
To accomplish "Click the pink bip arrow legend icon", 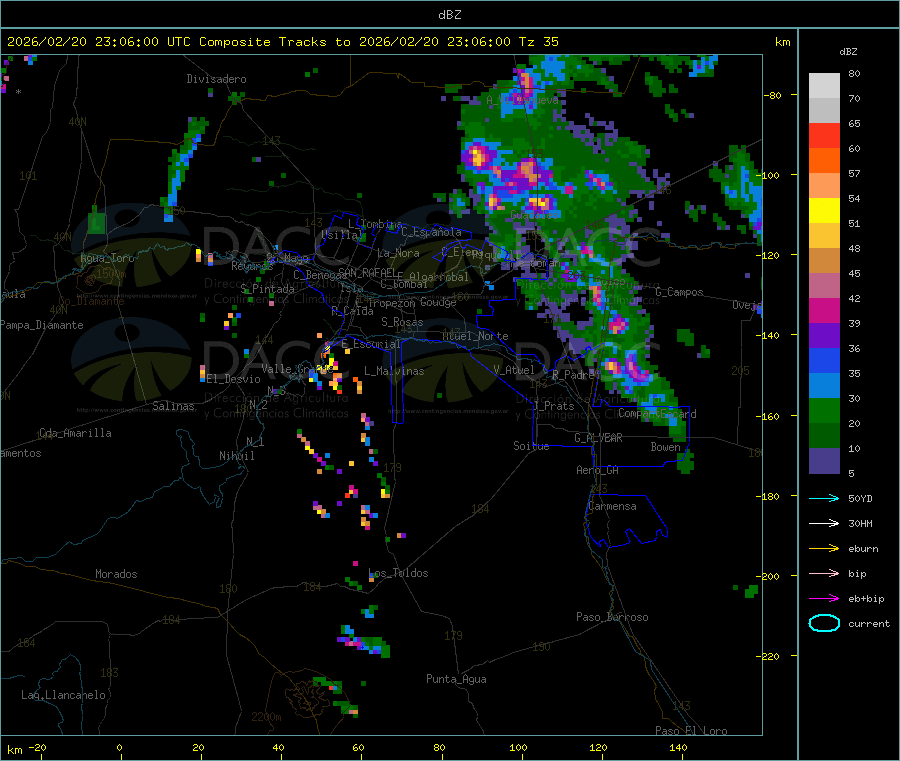I will [x=824, y=573].
